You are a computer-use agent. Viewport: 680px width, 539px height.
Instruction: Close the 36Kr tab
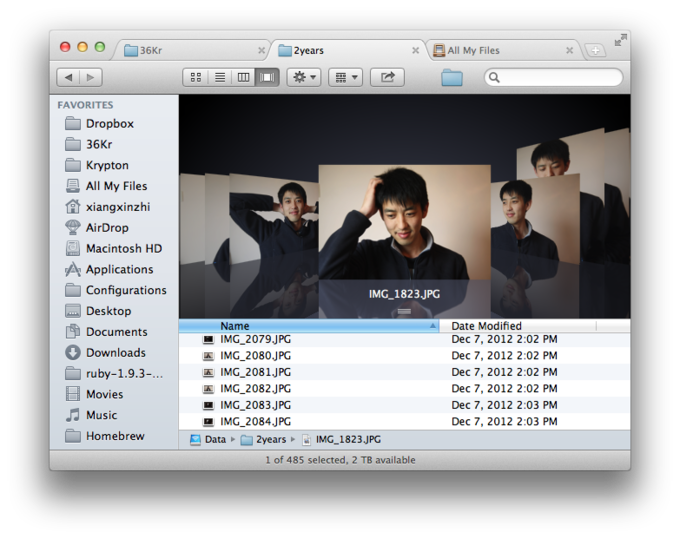pos(262,50)
